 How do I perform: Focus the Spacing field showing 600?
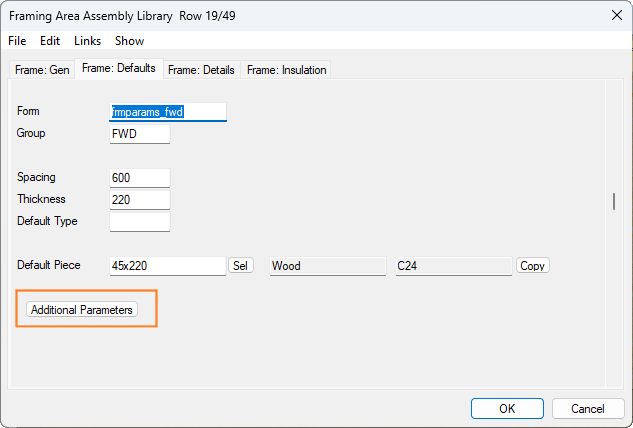[x=140, y=178]
